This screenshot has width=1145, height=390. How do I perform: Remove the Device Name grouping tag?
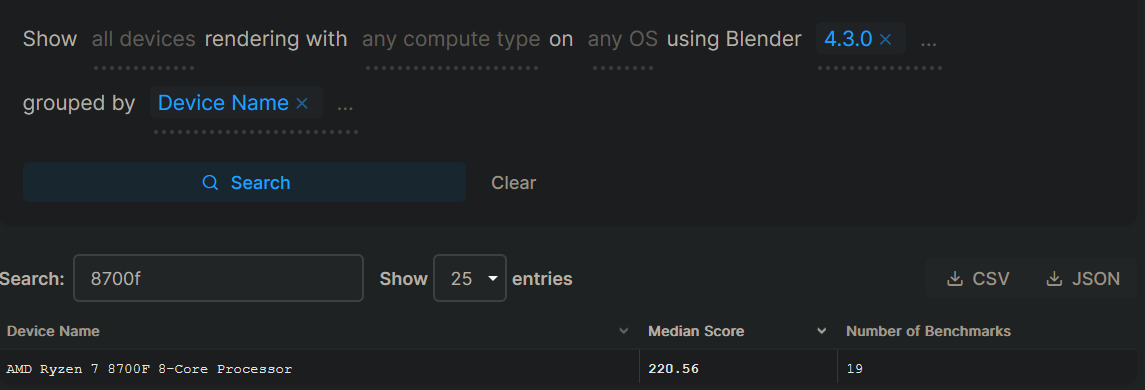coord(302,104)
